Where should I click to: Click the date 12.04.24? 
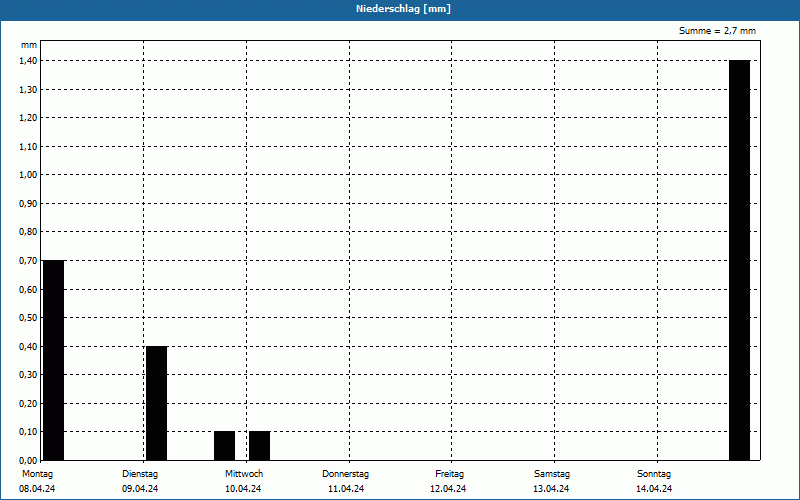[448, 489]
